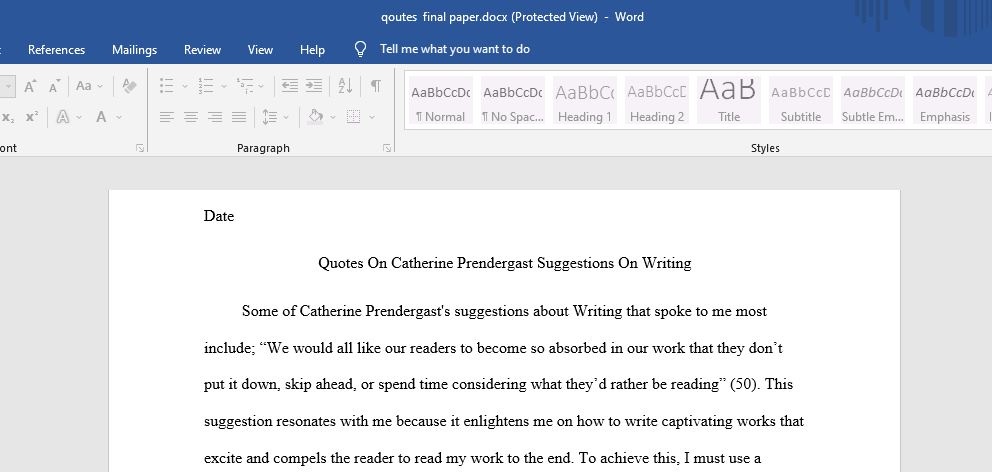Image resolution: width=992 pixels, height=472 pixels.
Task: Apply the Subtitle style
Action: tap(801, 101)
